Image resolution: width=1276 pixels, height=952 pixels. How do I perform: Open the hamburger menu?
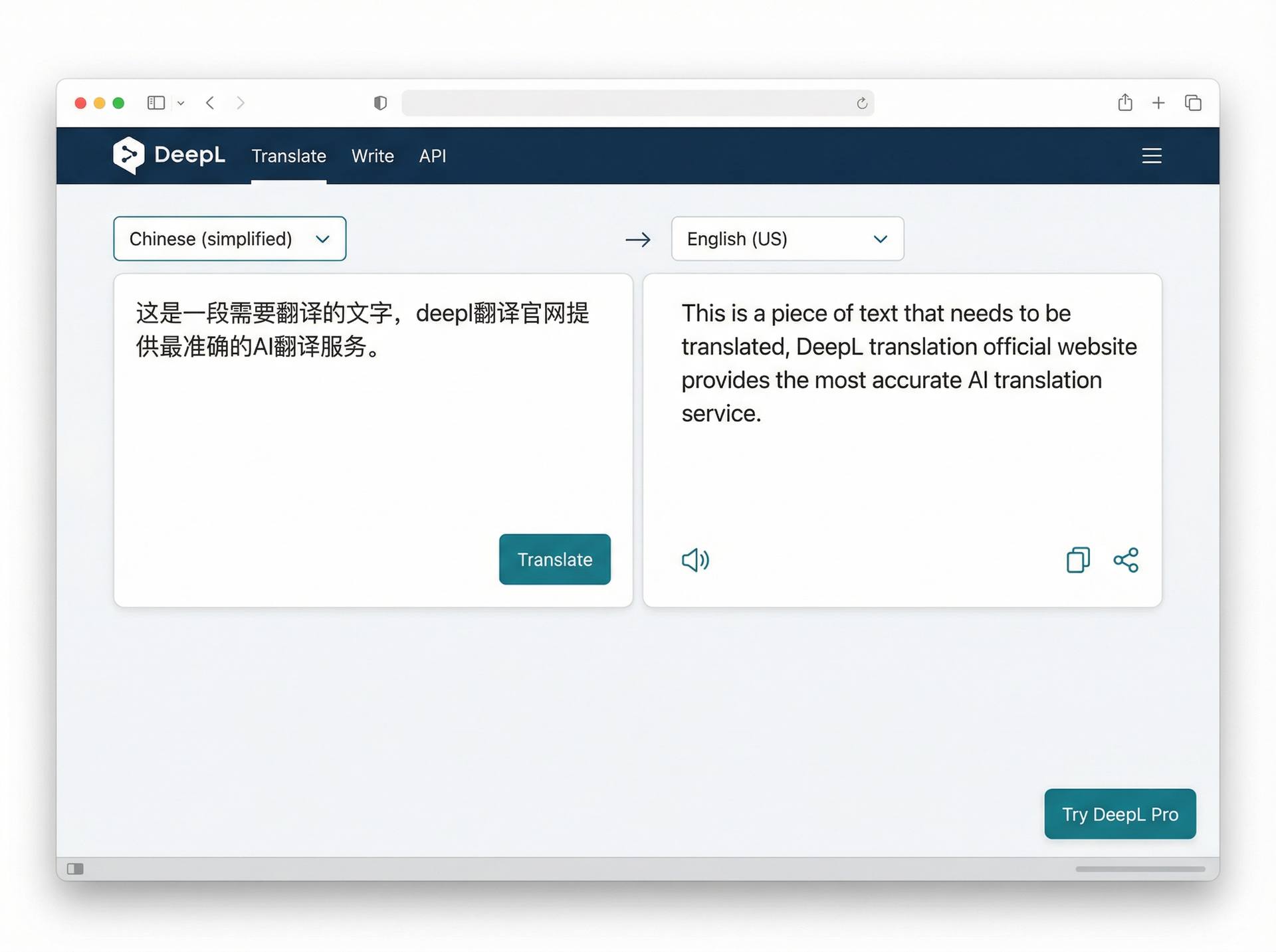click(1152, 155)
